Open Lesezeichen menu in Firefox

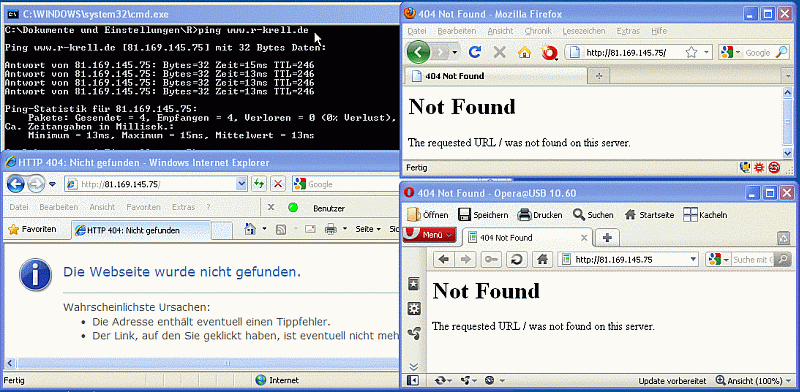tap(584, 31)
